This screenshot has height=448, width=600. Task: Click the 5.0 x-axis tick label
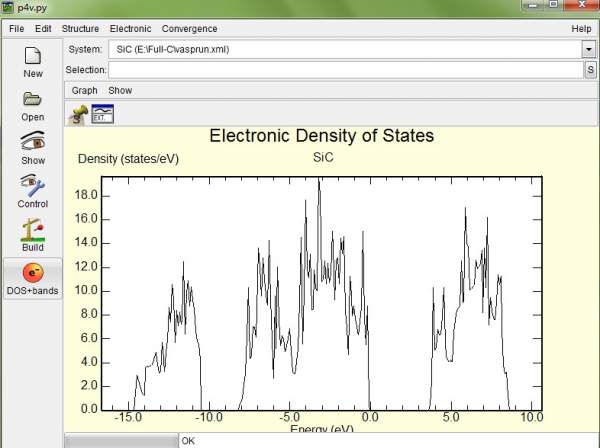click(x=451, y=417)
